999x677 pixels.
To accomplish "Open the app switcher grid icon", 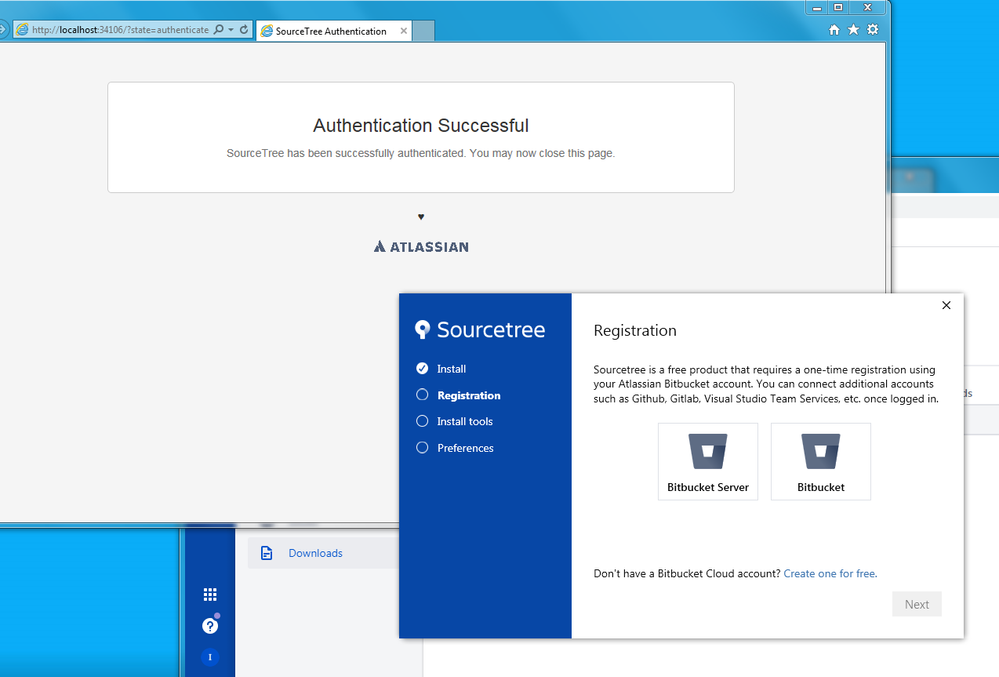I will click(210, 594).
